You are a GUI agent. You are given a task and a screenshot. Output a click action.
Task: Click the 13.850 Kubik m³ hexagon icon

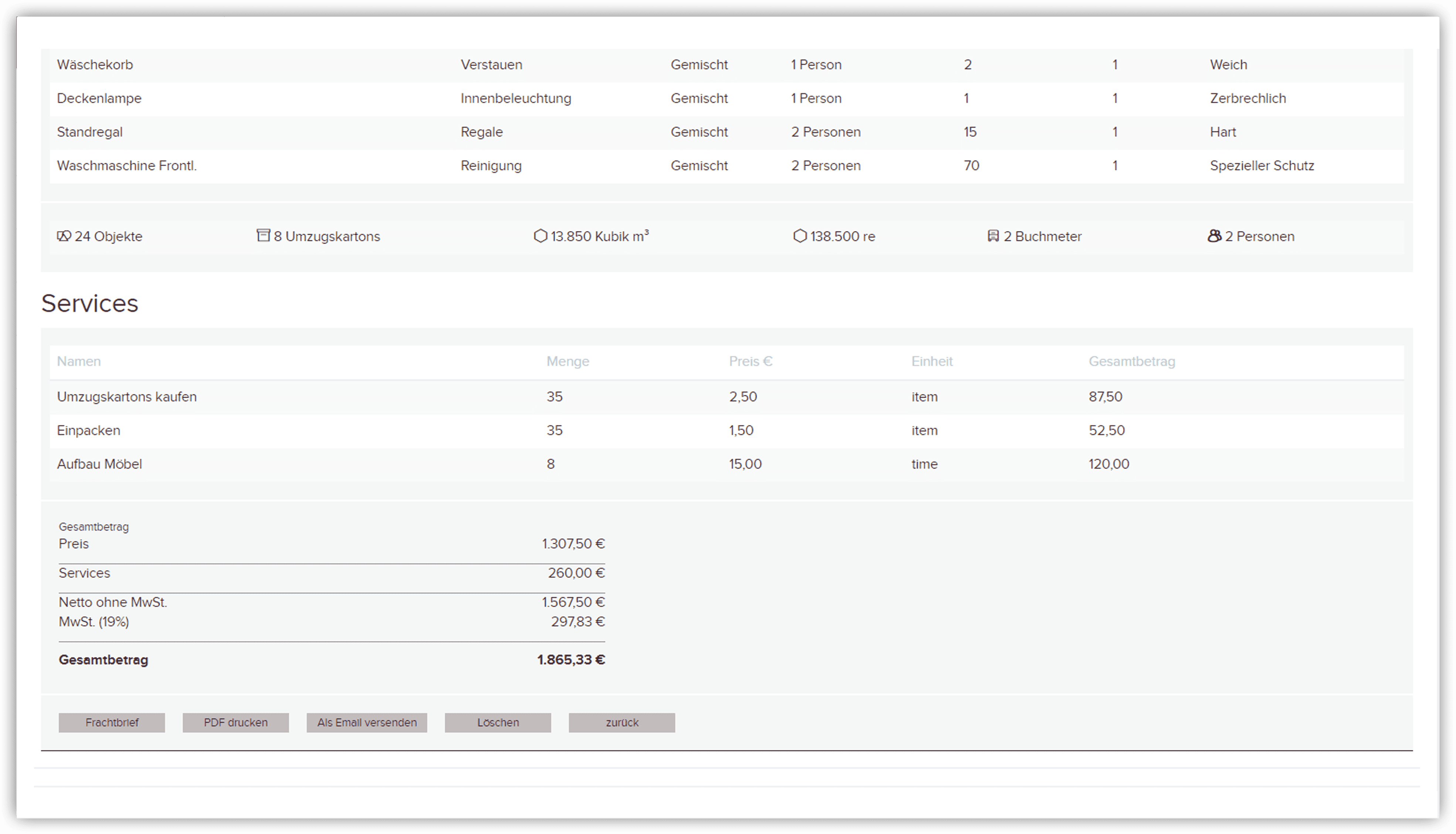click(x=541, y=236)
